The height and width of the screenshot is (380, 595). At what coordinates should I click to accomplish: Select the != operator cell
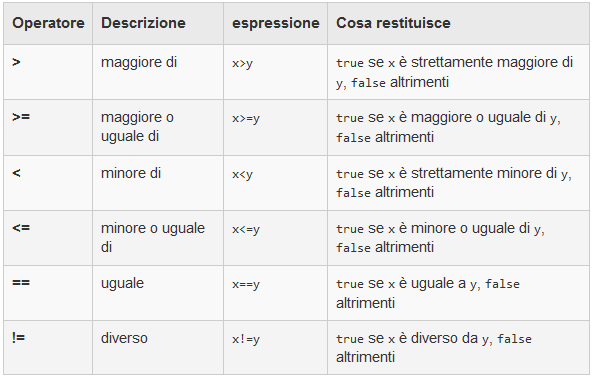48,348
